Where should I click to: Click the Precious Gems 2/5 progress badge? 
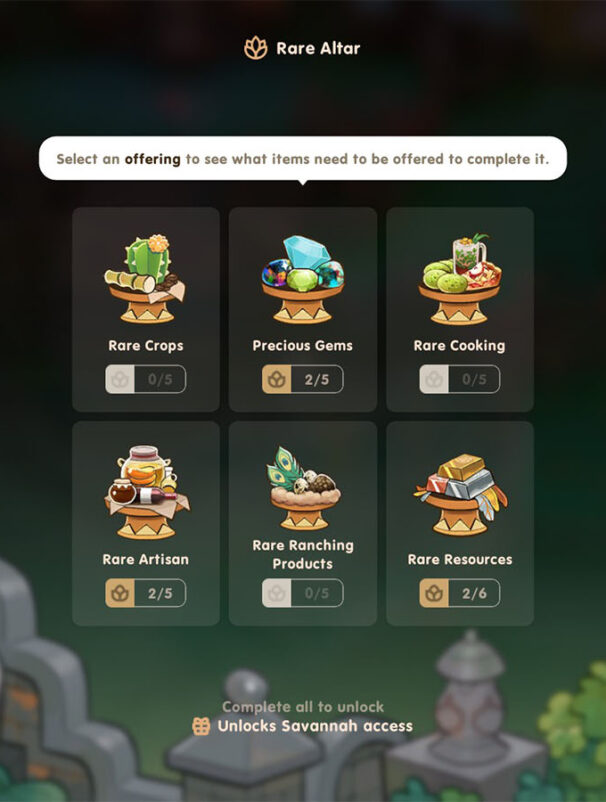303,379
